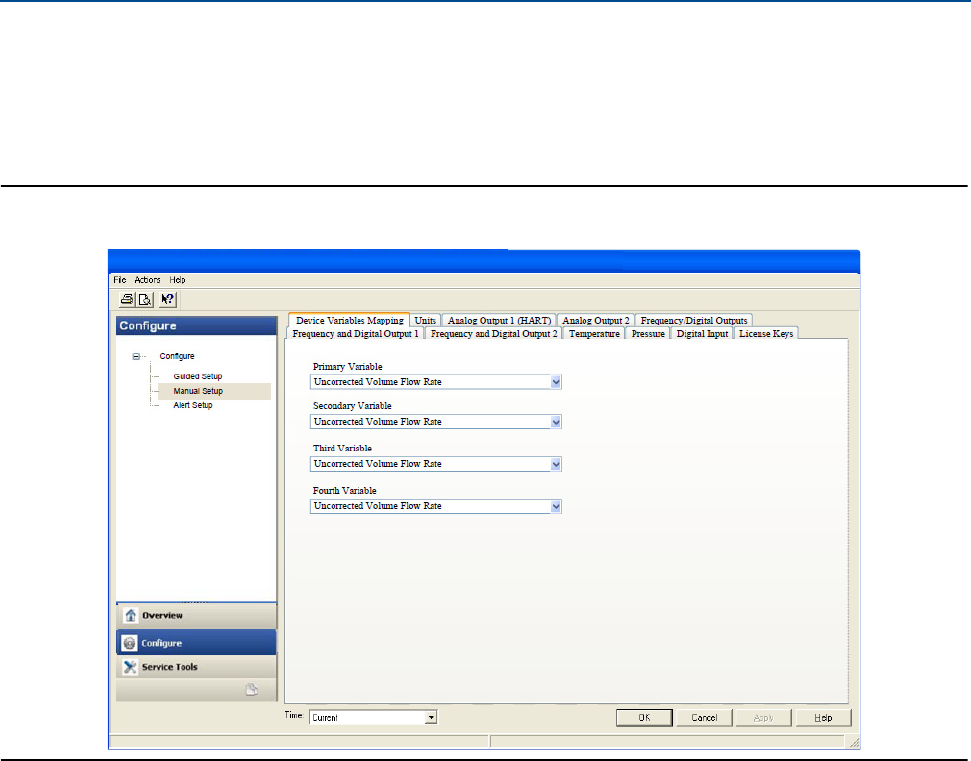Click the Print Preview toolbar icon

[145, 300]
